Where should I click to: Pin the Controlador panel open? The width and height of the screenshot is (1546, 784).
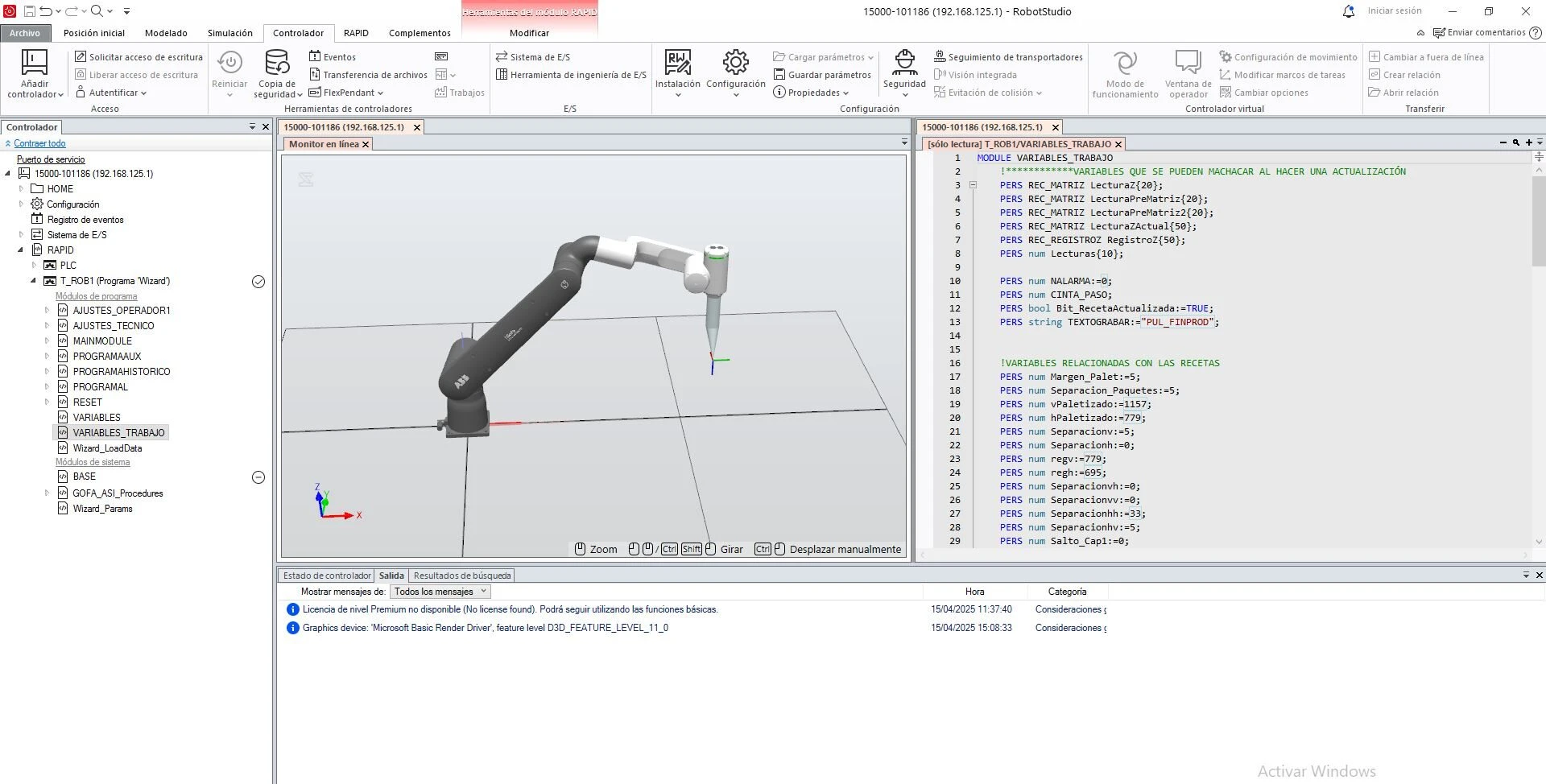point(252,126)
